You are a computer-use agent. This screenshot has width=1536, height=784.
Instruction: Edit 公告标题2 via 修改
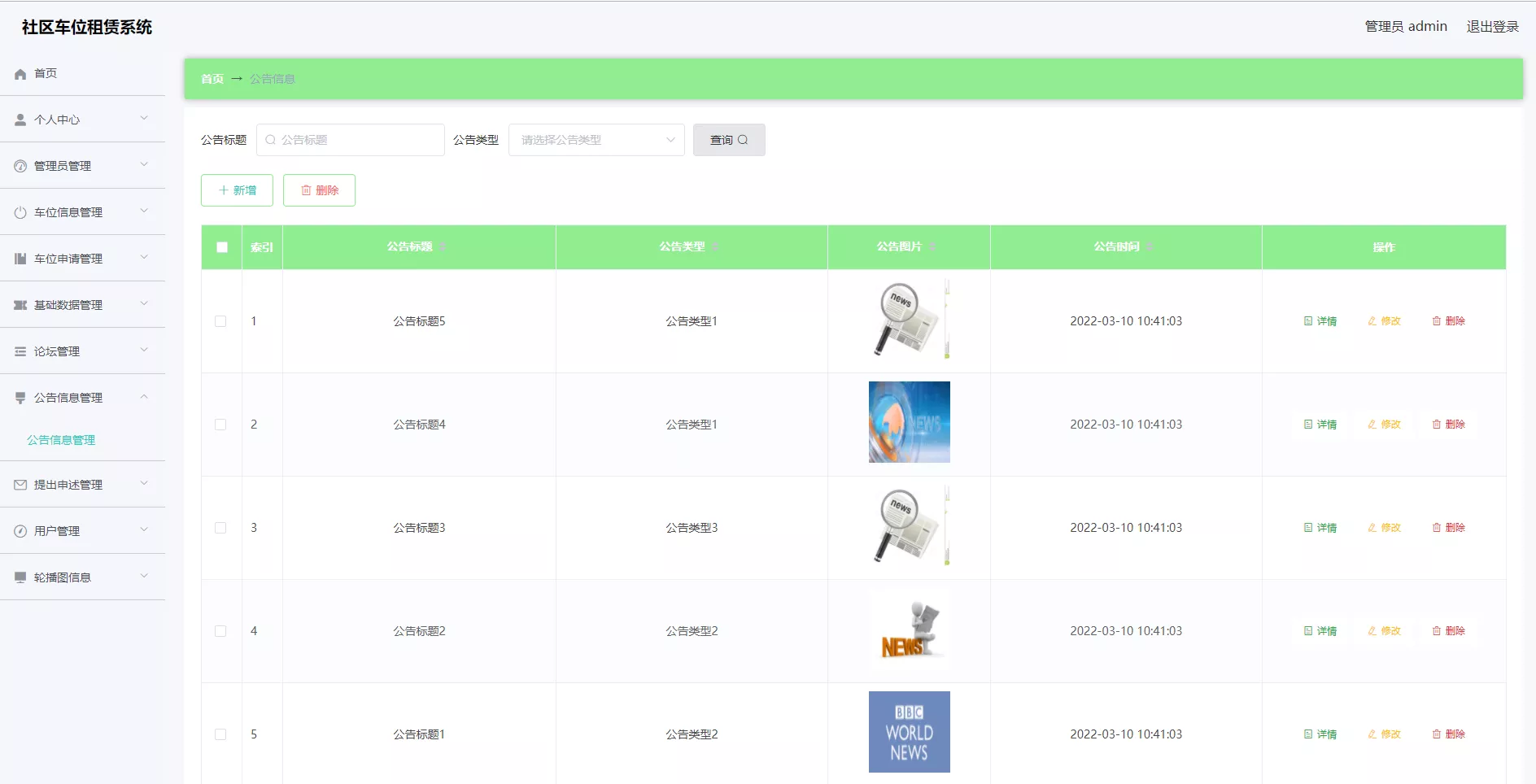point(1385,631)
